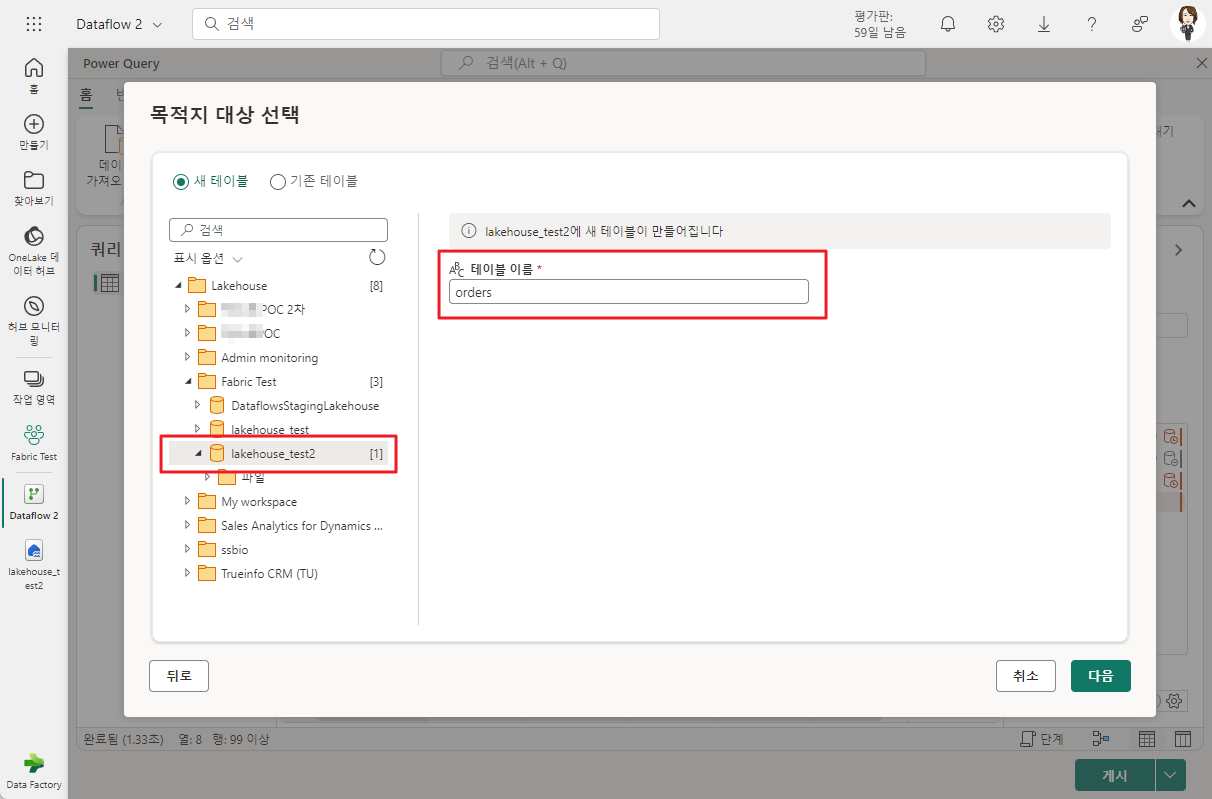
Task: Open OneLake data hub in sidebar
Action: coord(34,251)
